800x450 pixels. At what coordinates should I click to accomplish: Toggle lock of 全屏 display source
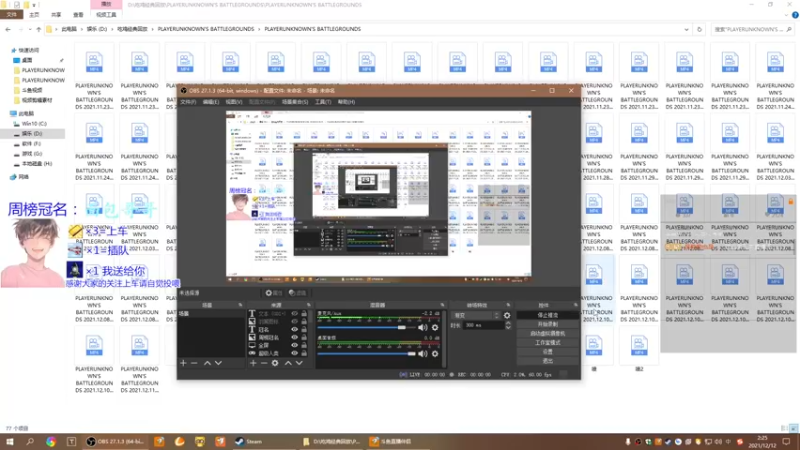pos(304,345)
